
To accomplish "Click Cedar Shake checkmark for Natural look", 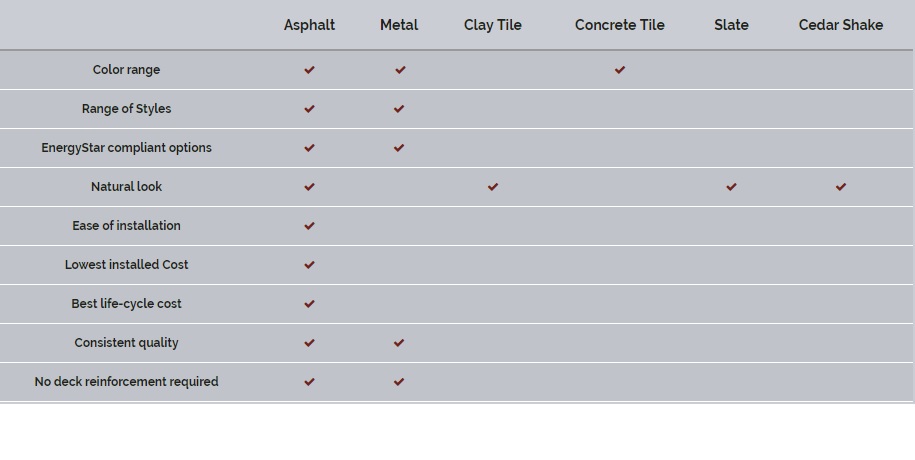I will (841, 187).
